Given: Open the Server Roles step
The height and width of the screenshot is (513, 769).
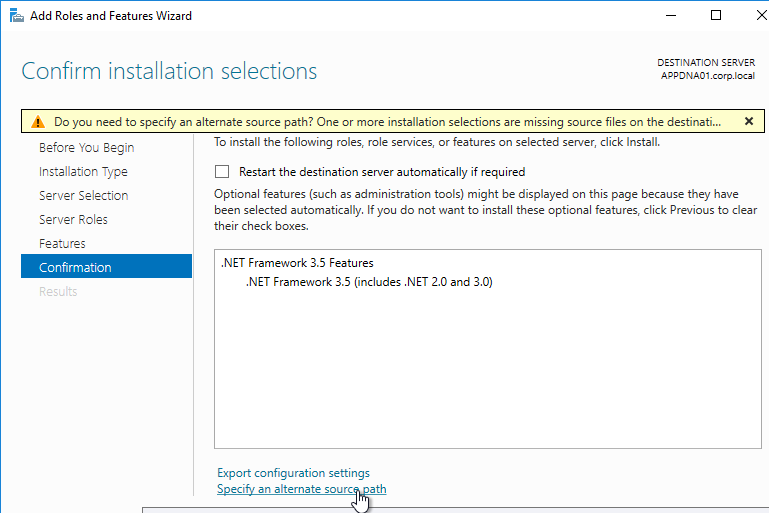Looking at the screenshot, I should point(73,220).
